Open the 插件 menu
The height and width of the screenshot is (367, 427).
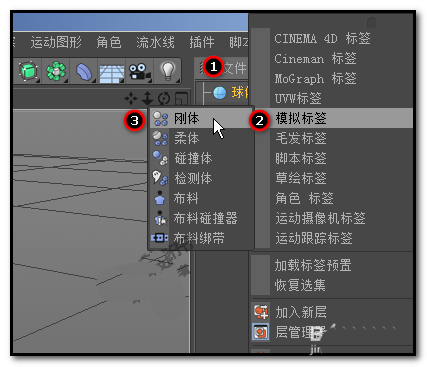coord(202,42)
